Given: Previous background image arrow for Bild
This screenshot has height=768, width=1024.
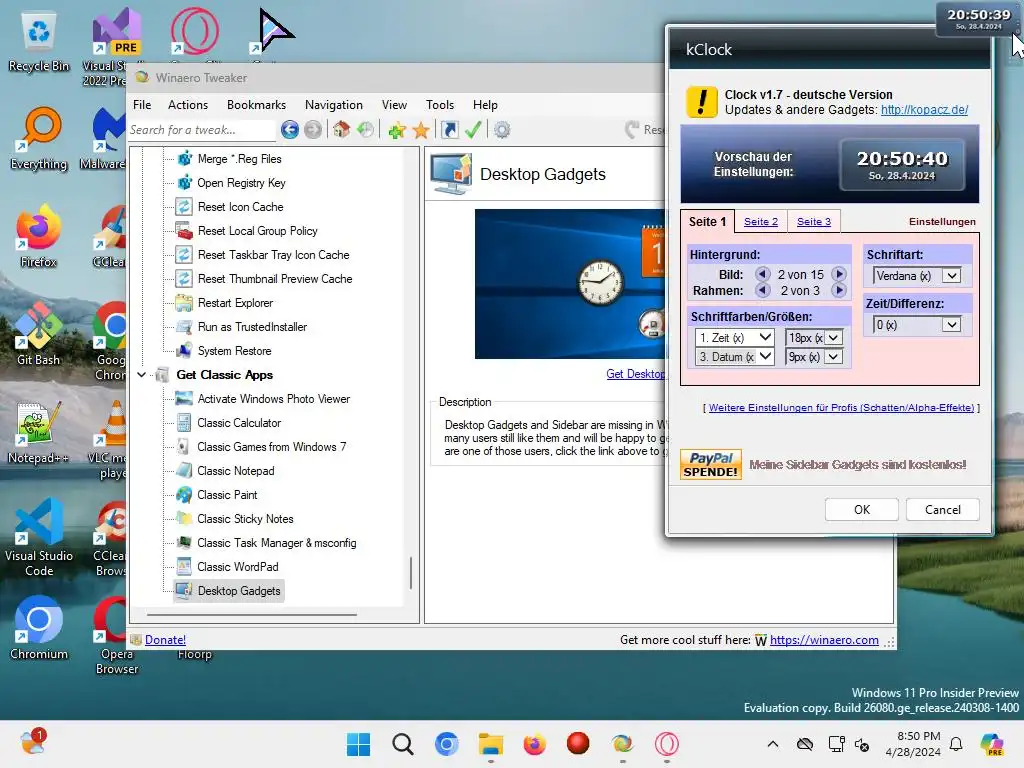Looking at the screenshot, I should click(762, 274).
